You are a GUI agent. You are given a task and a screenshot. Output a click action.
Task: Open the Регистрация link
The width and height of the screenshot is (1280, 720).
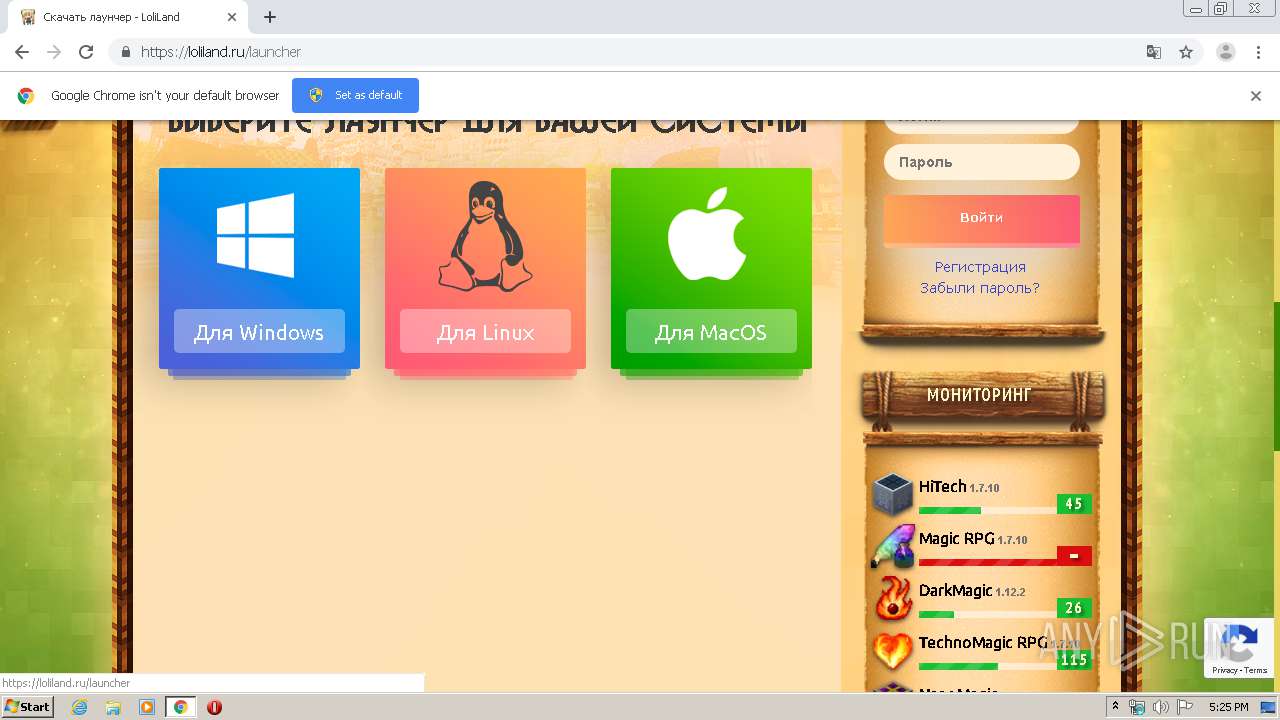point(980,267)
